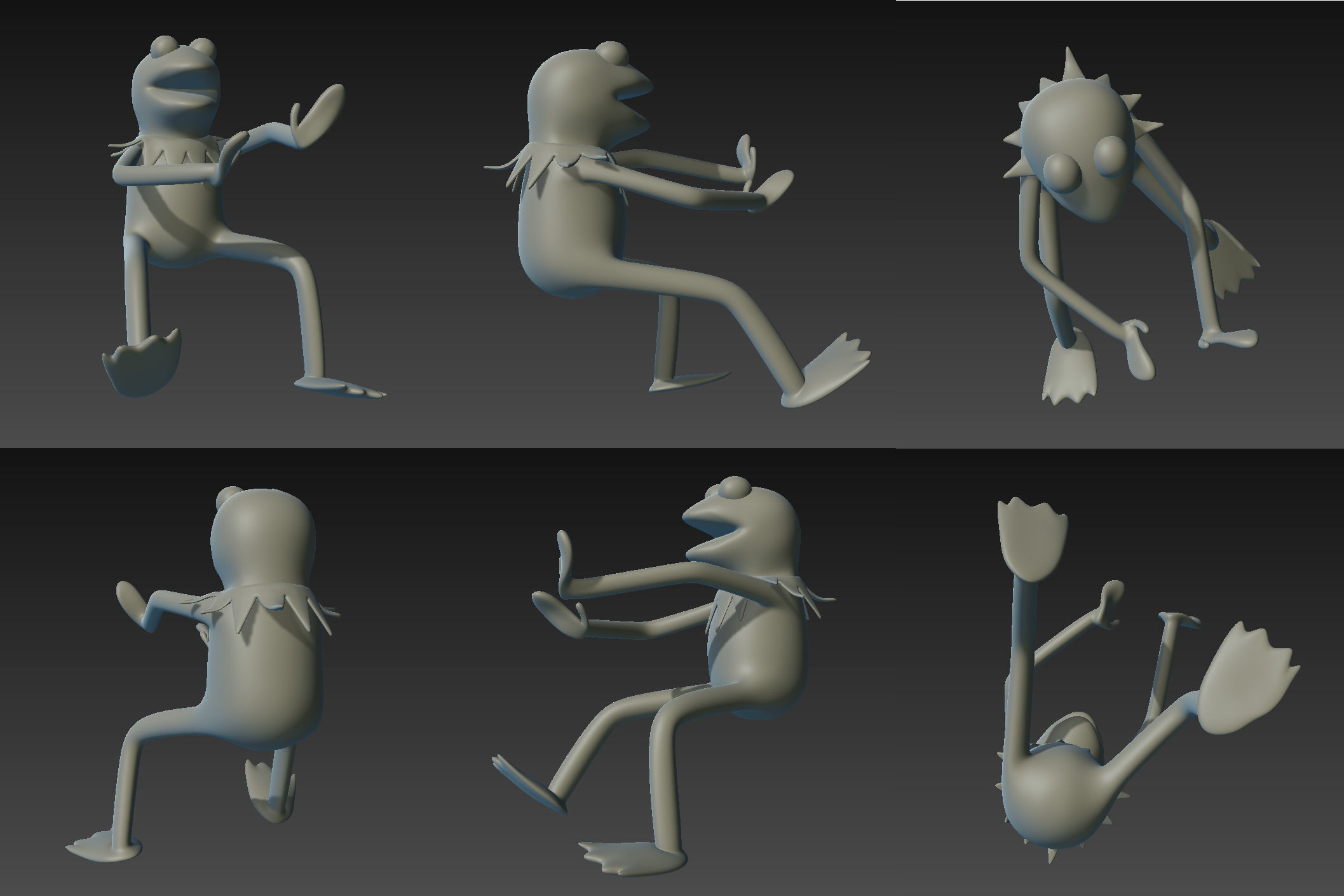Select the side-view frog render facing right
Image resolution: width=1344 pixels, height=896 pixels.
tap(678, 225)
